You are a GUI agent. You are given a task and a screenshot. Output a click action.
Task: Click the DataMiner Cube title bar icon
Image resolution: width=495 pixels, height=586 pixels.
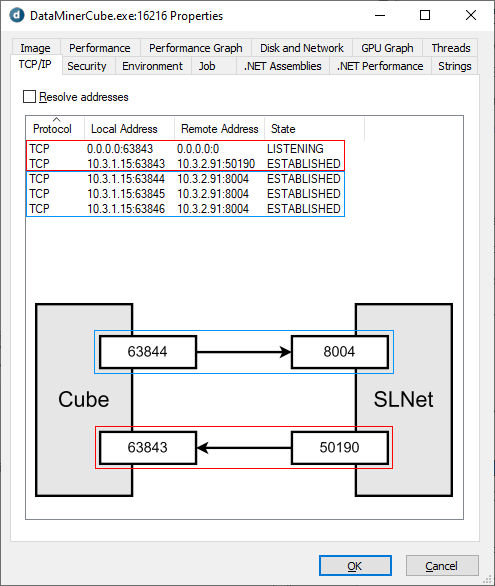coord(17,15)
